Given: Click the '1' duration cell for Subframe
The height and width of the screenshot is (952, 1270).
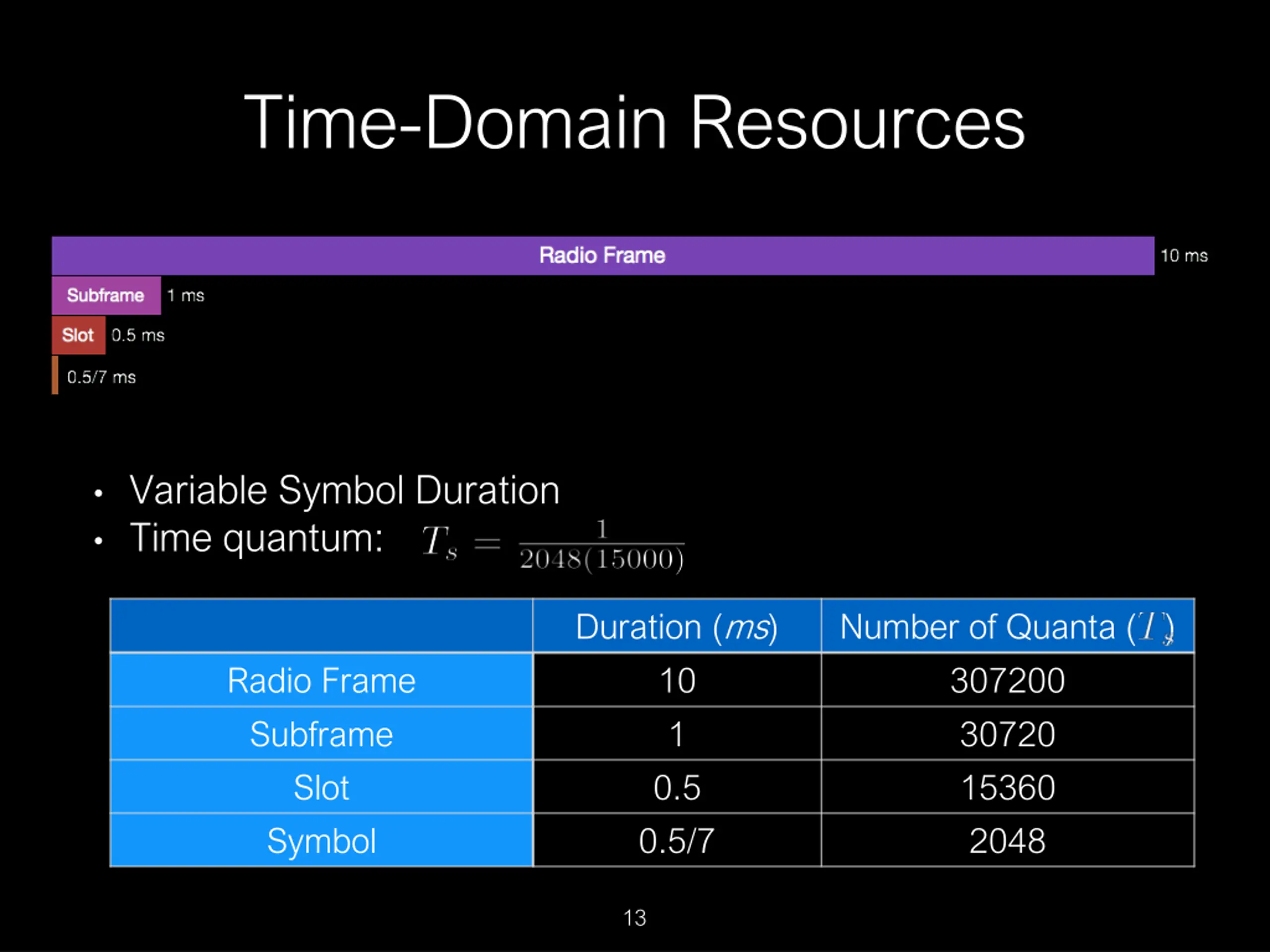Looking at the screenshot, I should [677, 733].
